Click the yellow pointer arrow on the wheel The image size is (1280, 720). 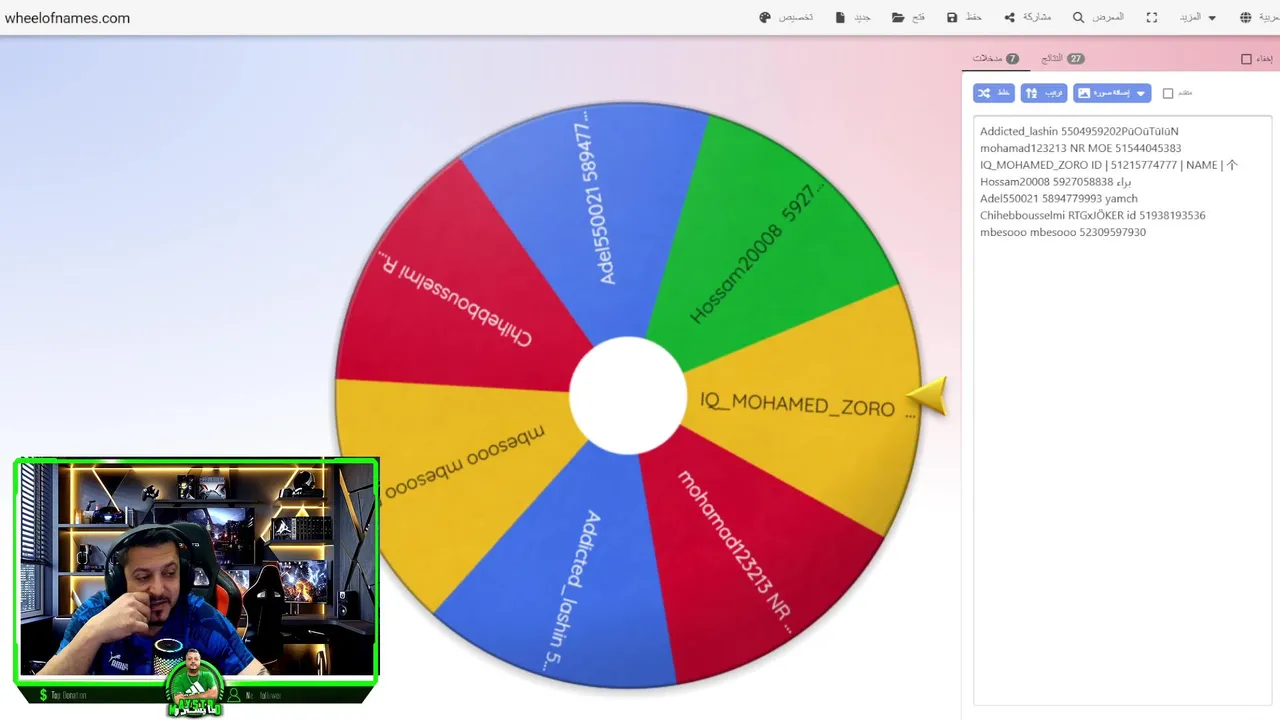coord(929,397)
